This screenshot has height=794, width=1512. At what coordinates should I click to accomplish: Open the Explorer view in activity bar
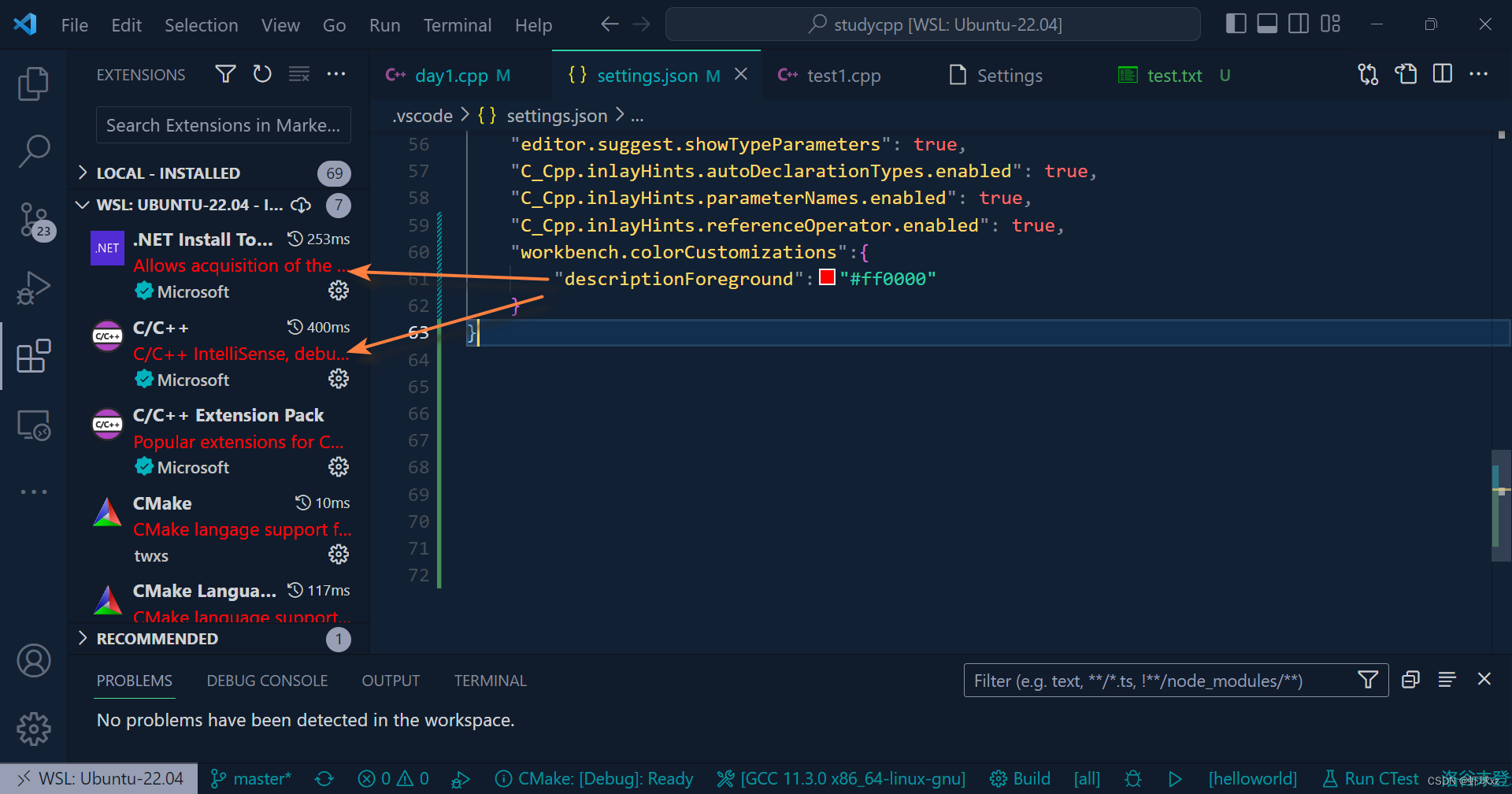pyautogui.click(x=33, y=84)
